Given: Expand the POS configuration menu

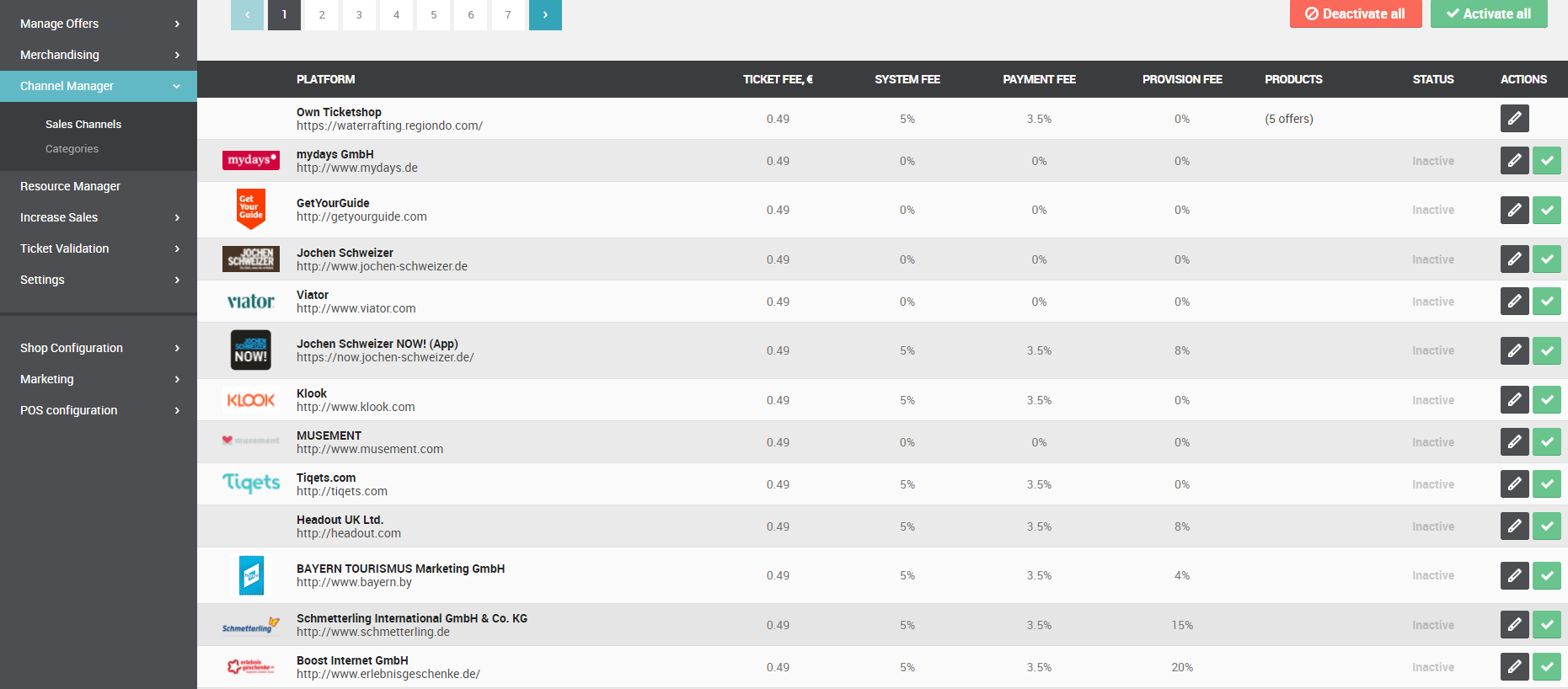Looking at the screenshot, I should [x=99, y=410].
